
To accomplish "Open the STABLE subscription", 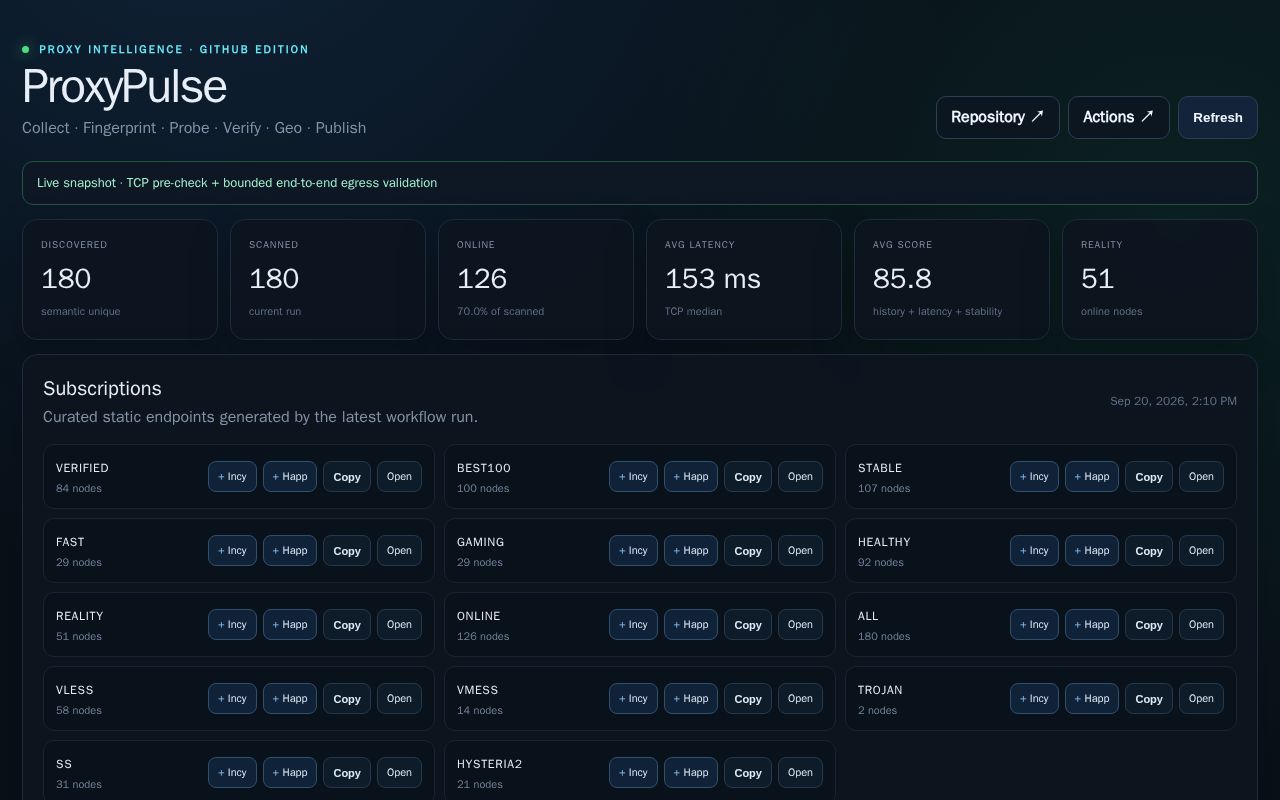I will pyautogui.click(x=1201, y=477).
